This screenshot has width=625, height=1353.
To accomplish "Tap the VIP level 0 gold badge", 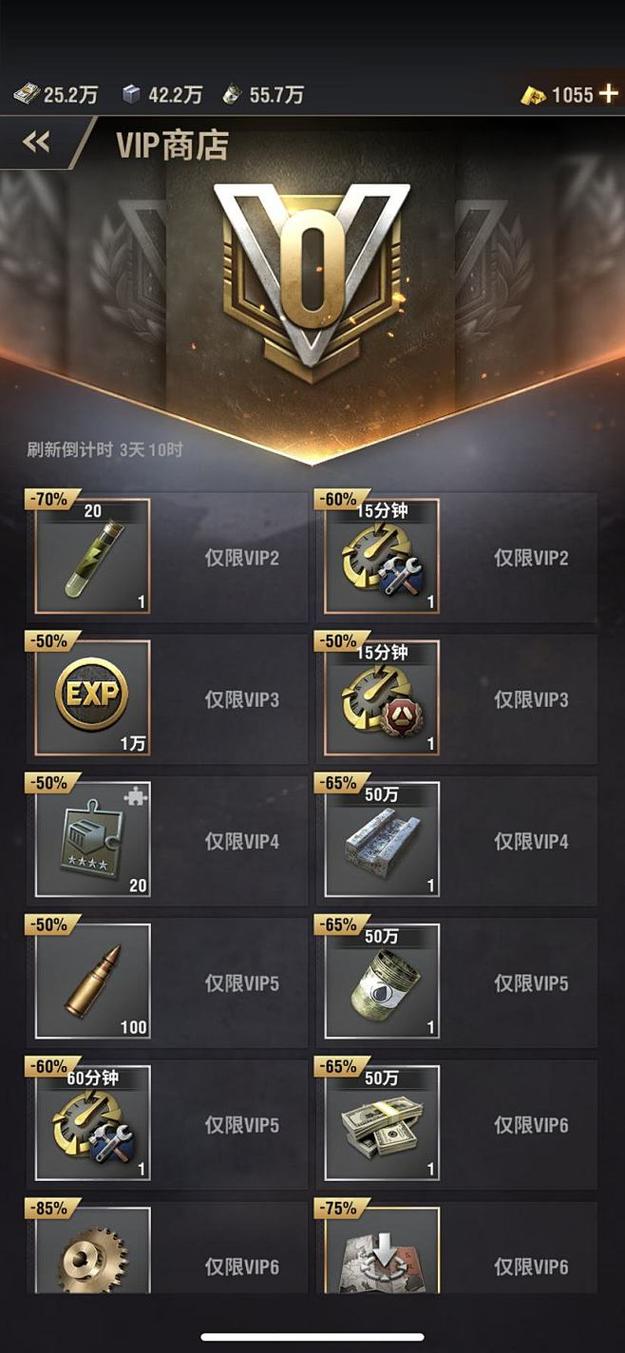I will coord(312,277).
